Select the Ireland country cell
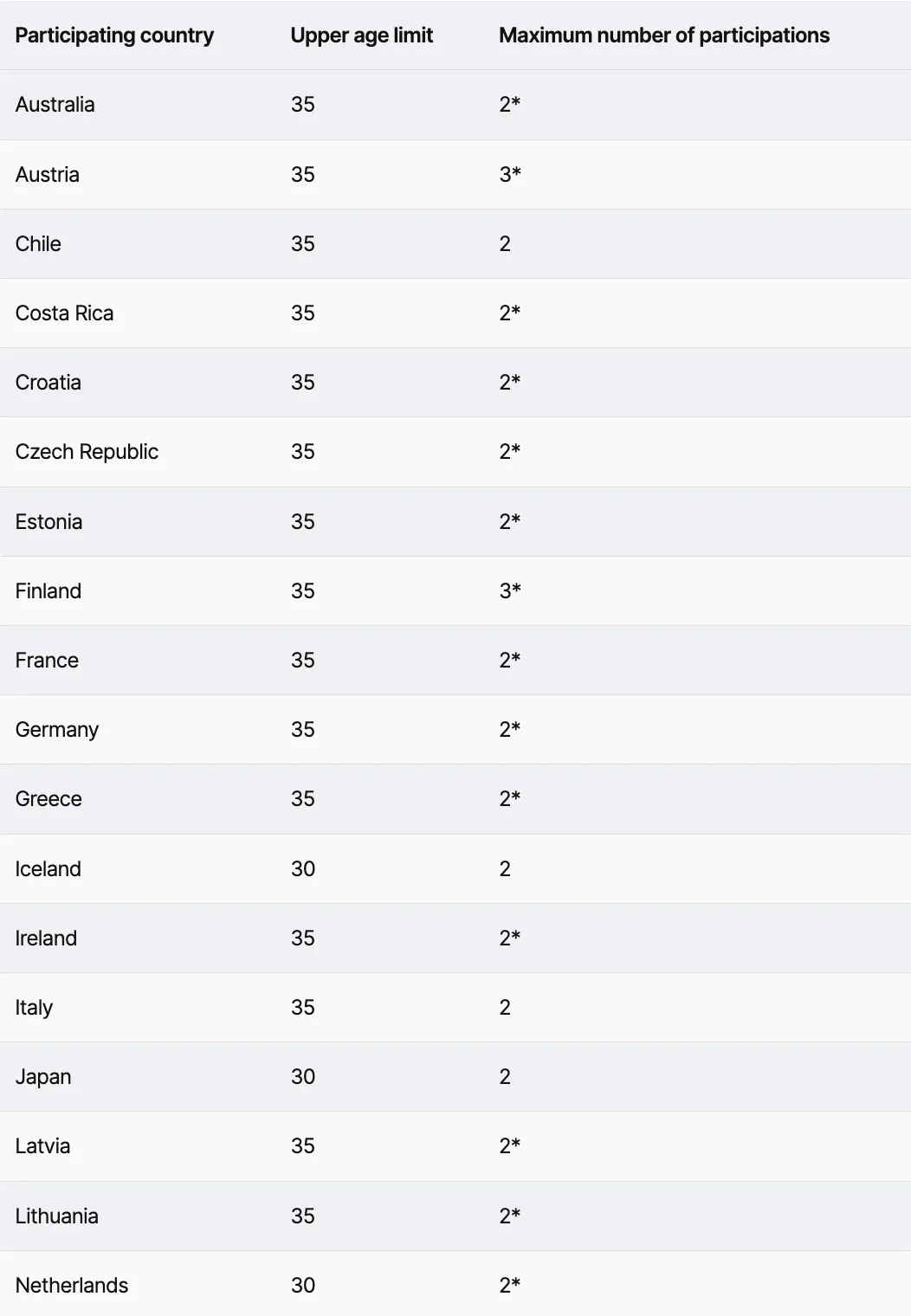This screenshot has height=1316, width=911. point(46,939)
